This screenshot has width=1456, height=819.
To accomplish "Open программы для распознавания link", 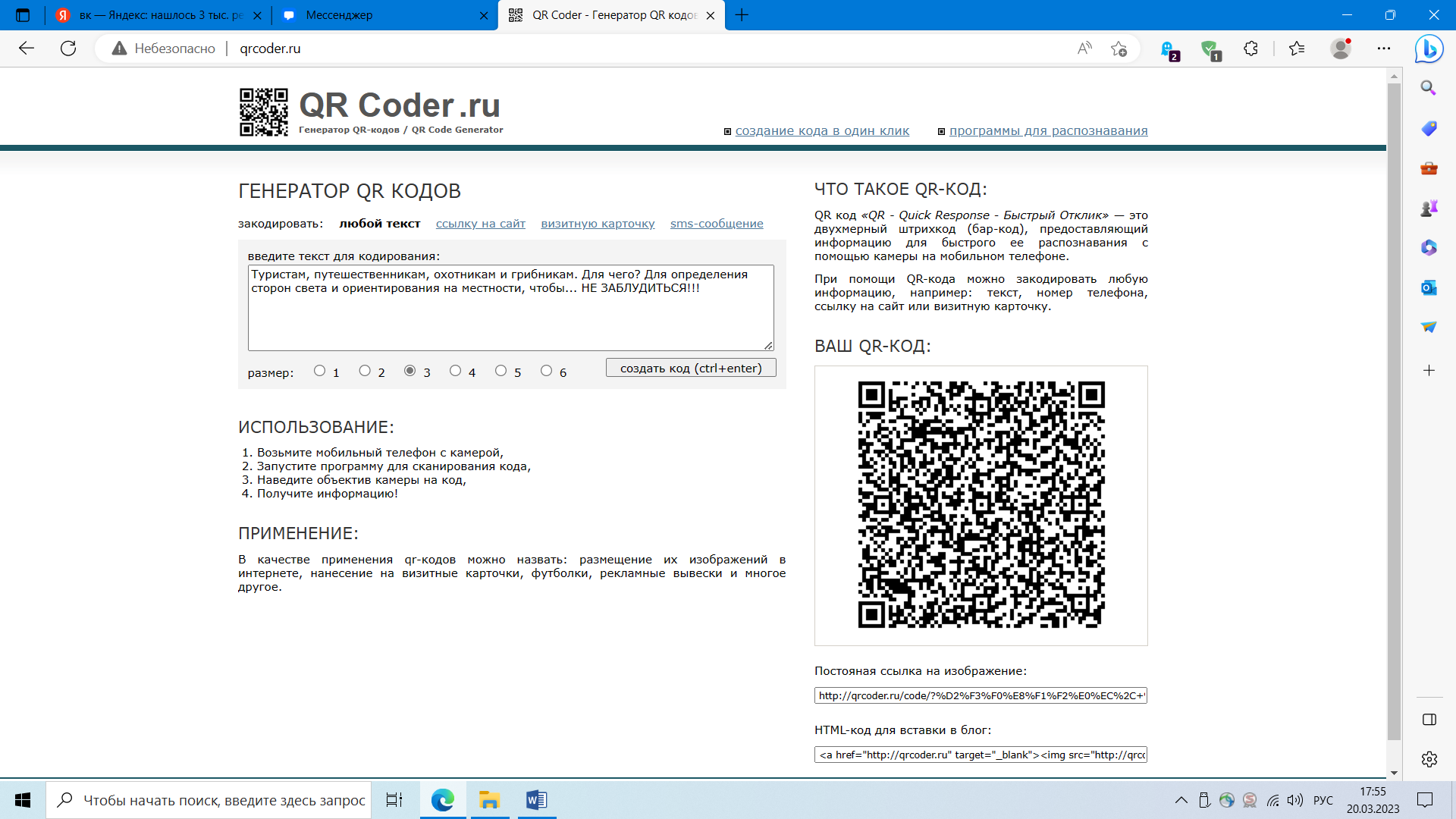I will point(1049,131).
